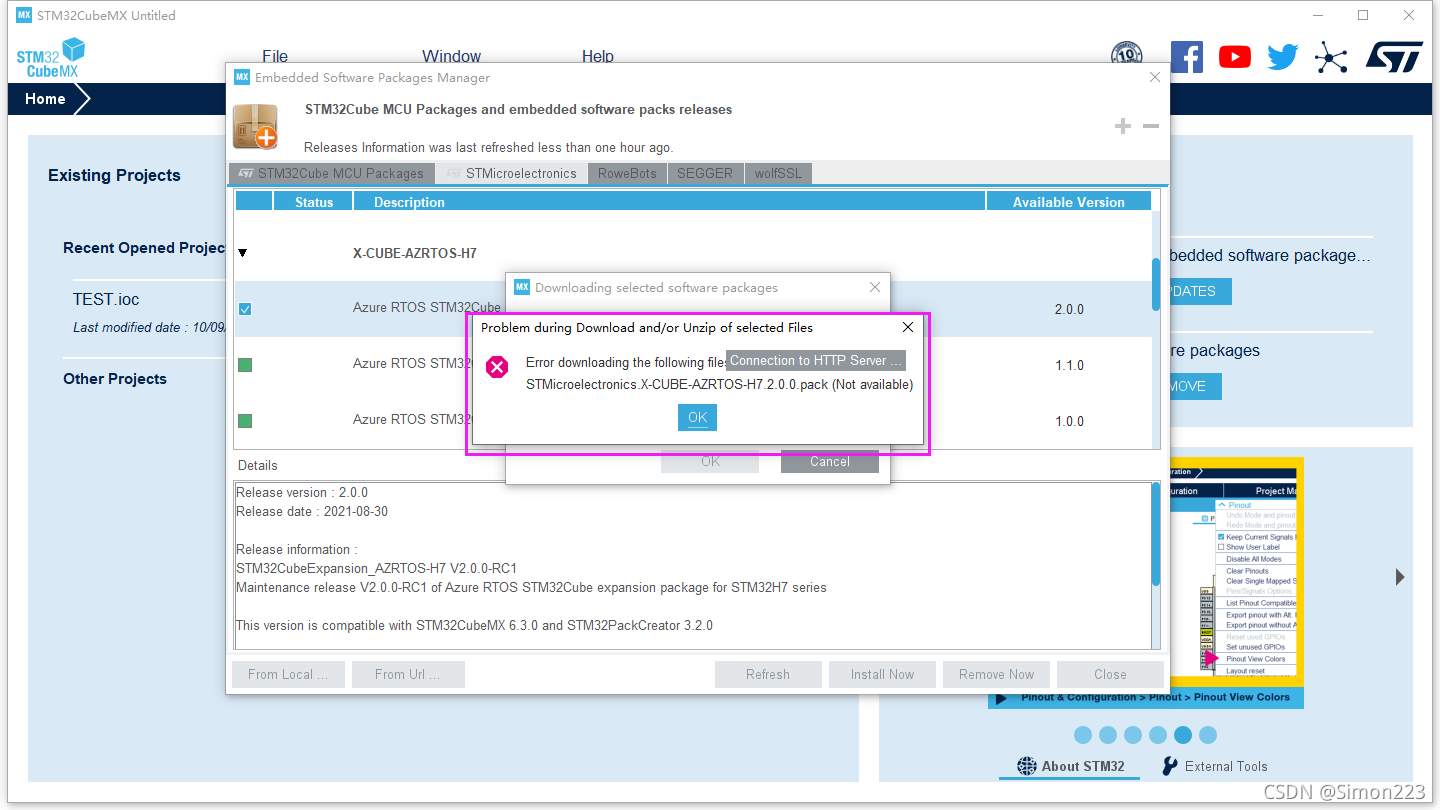Click the Install Now button
1440x810 pixels.
(x=882, y=674)
